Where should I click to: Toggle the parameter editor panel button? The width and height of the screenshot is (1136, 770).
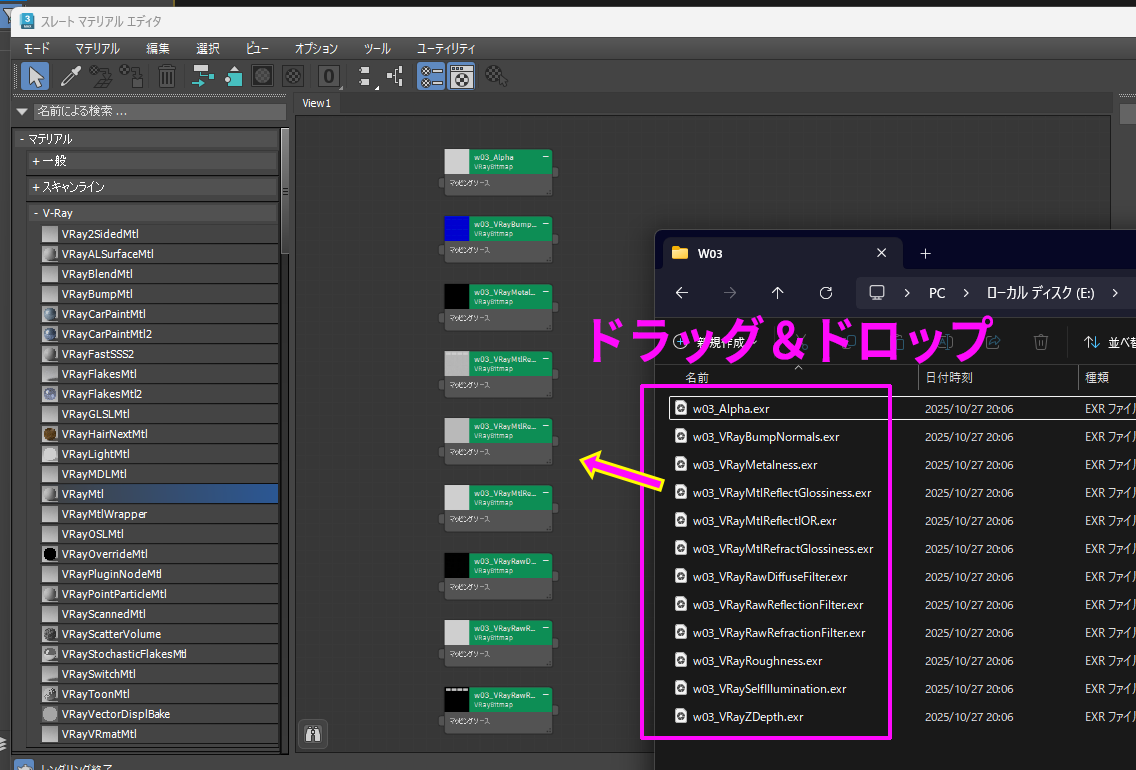point(461,76)
